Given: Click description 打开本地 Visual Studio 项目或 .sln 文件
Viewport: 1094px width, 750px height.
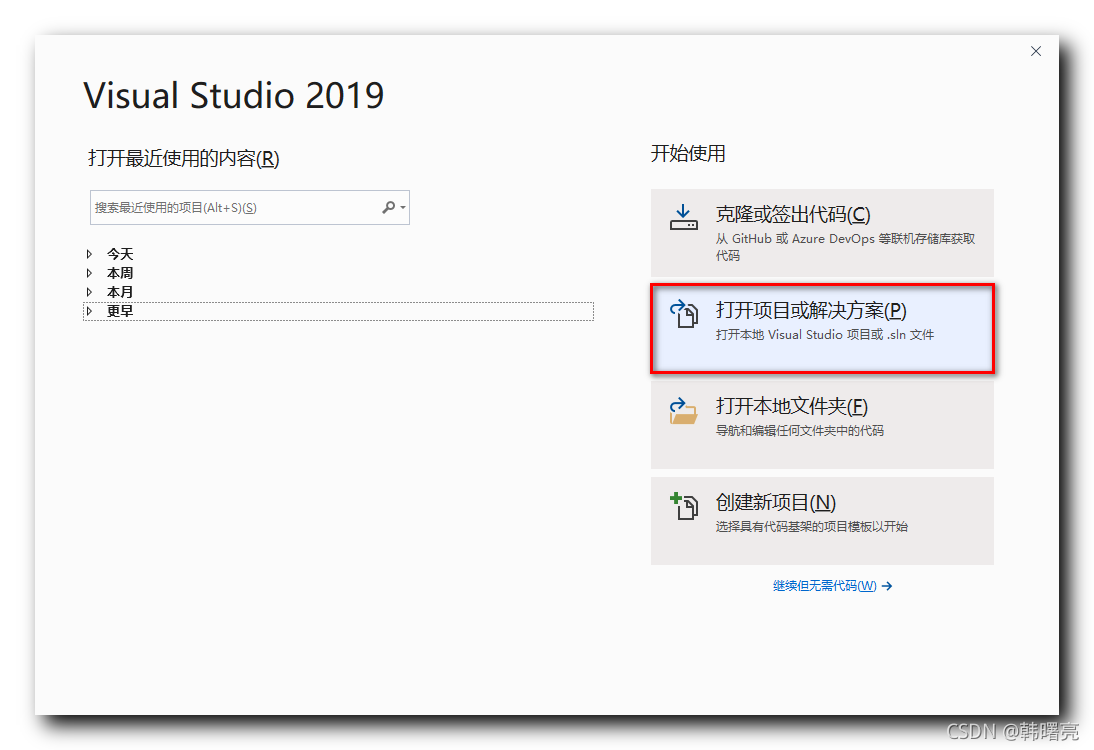Looking at the screenshot, I should coord(825,335).
